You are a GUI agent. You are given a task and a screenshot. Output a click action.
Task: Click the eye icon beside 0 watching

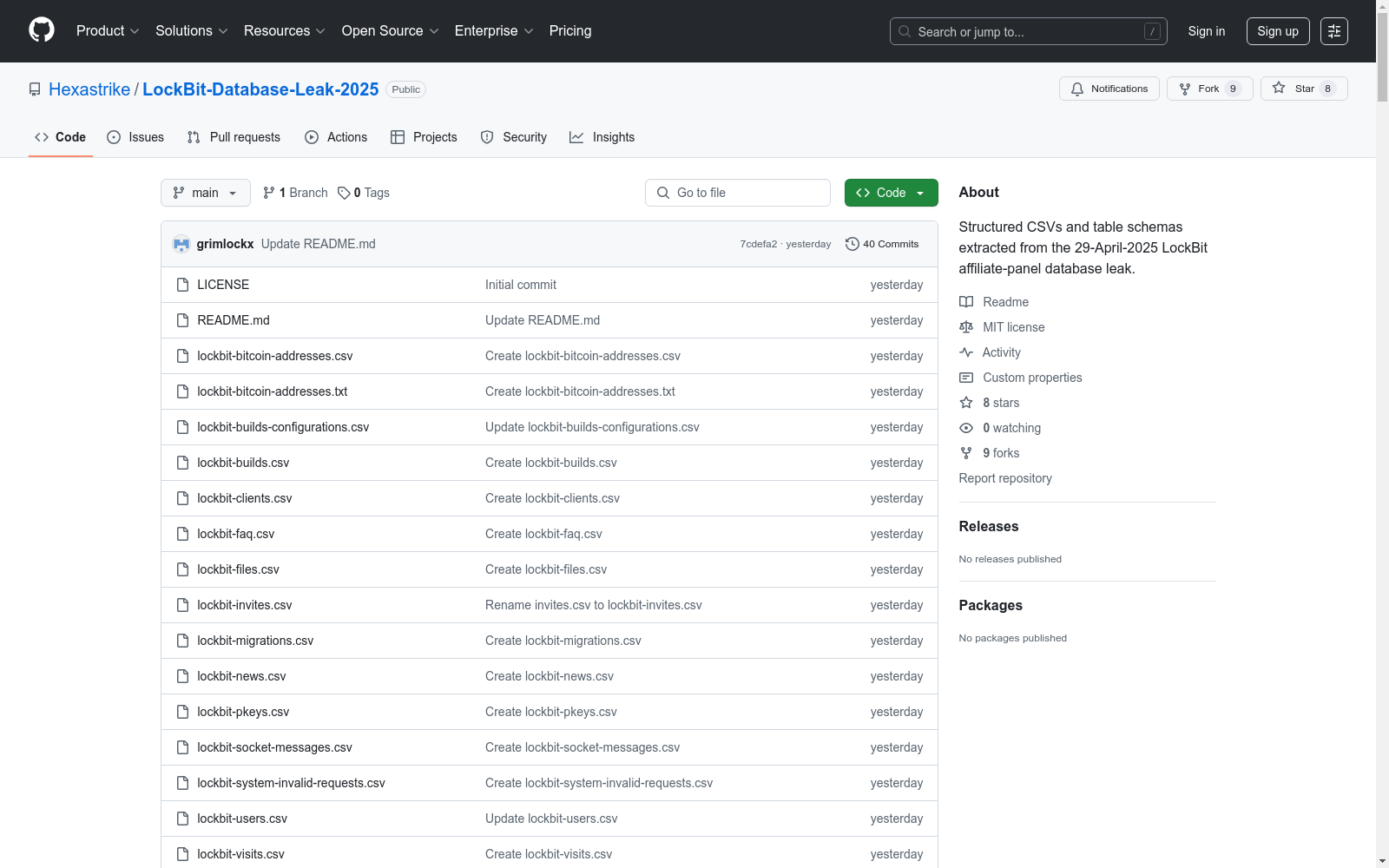pos(966,428)
